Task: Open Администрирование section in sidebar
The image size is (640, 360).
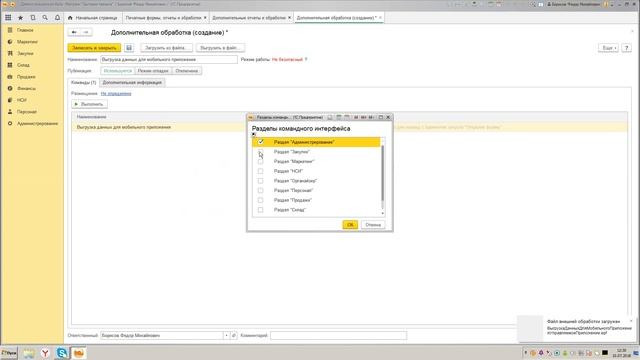Action: click(x=37, y=123)
